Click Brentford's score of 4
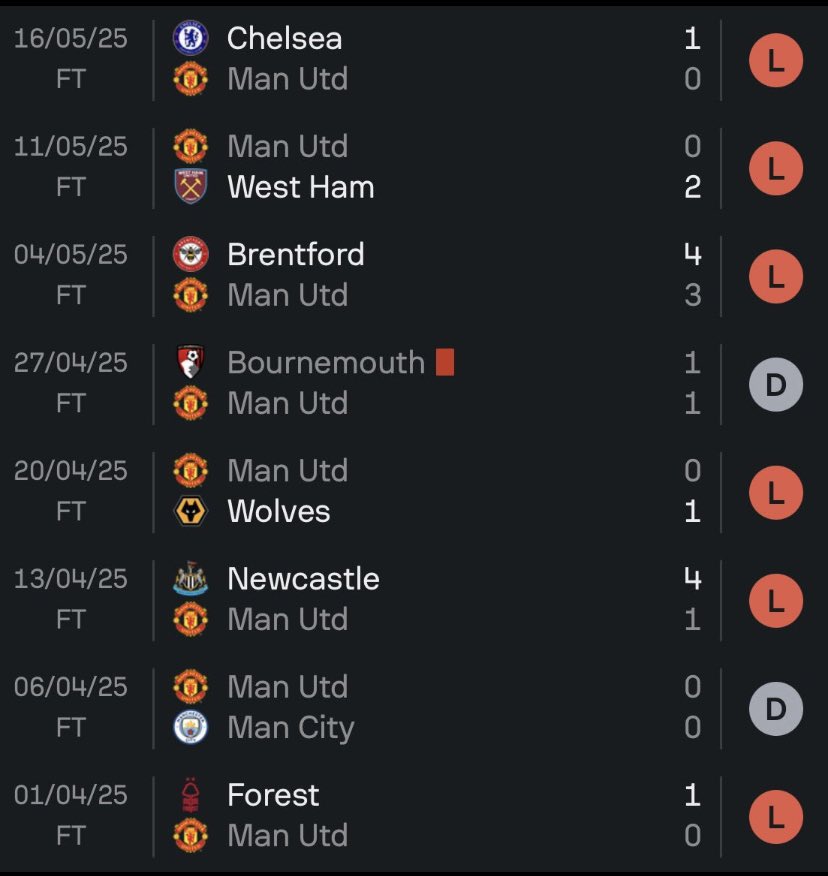 point(693,255)
